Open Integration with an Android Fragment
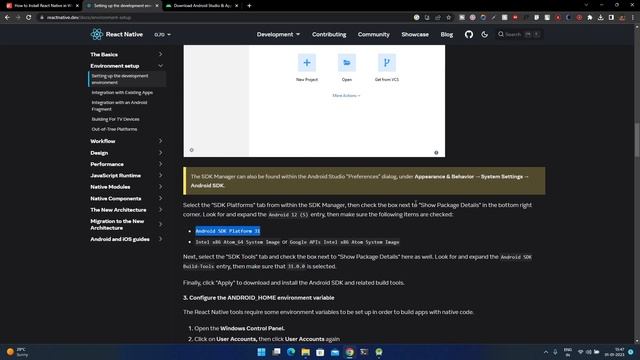The height and width of the screenshot is (360, 640). click(119, 106)
